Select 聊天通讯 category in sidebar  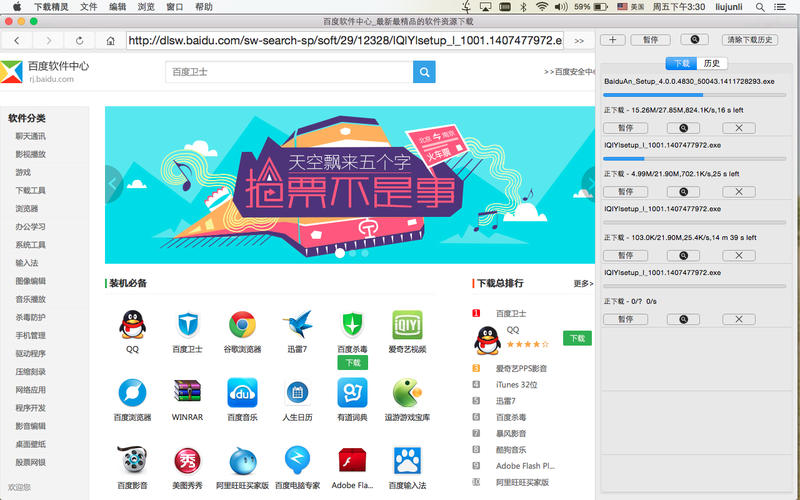point(31,136)
